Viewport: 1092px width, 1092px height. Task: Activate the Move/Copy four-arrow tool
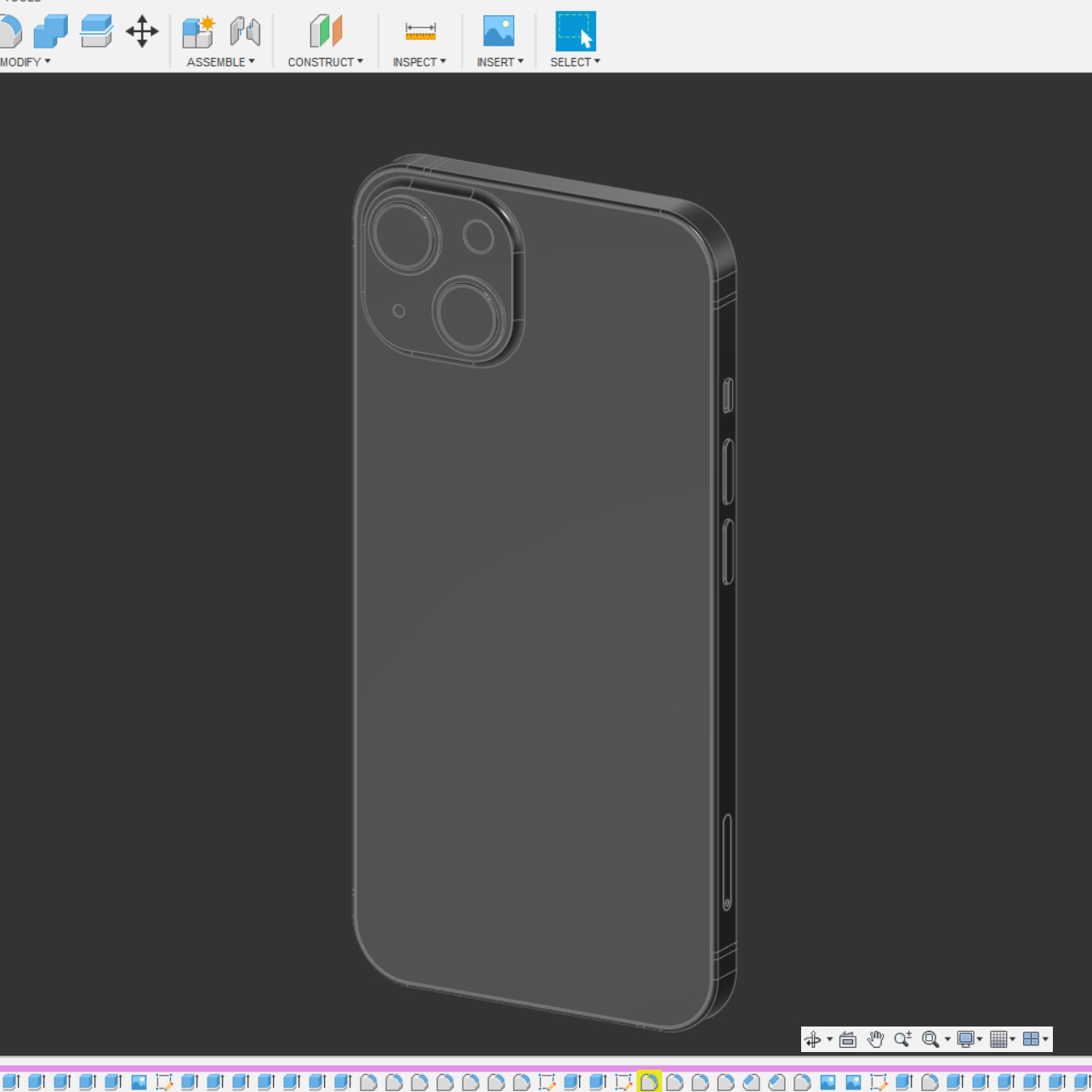(142, 31)
